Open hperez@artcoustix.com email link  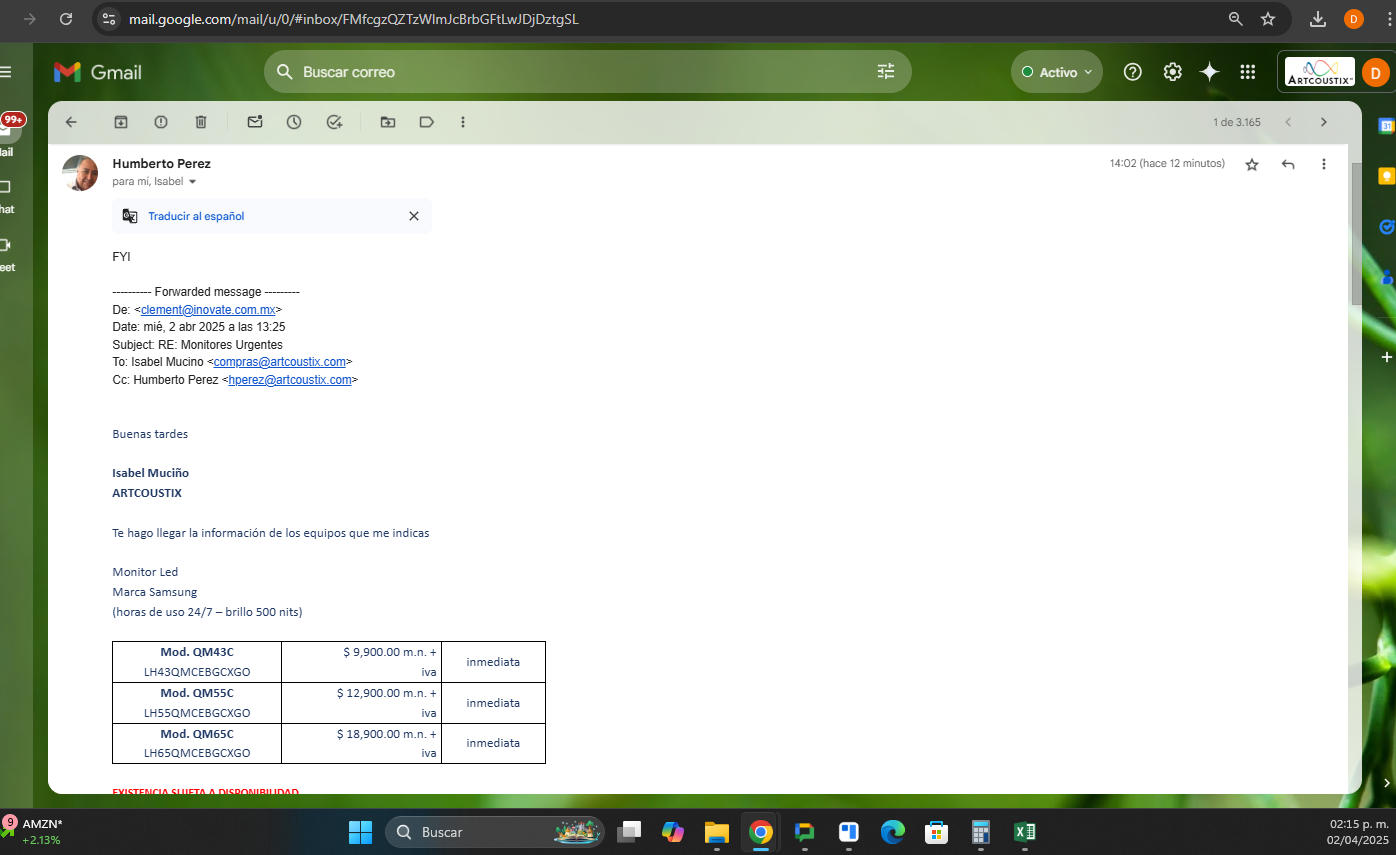290,380
